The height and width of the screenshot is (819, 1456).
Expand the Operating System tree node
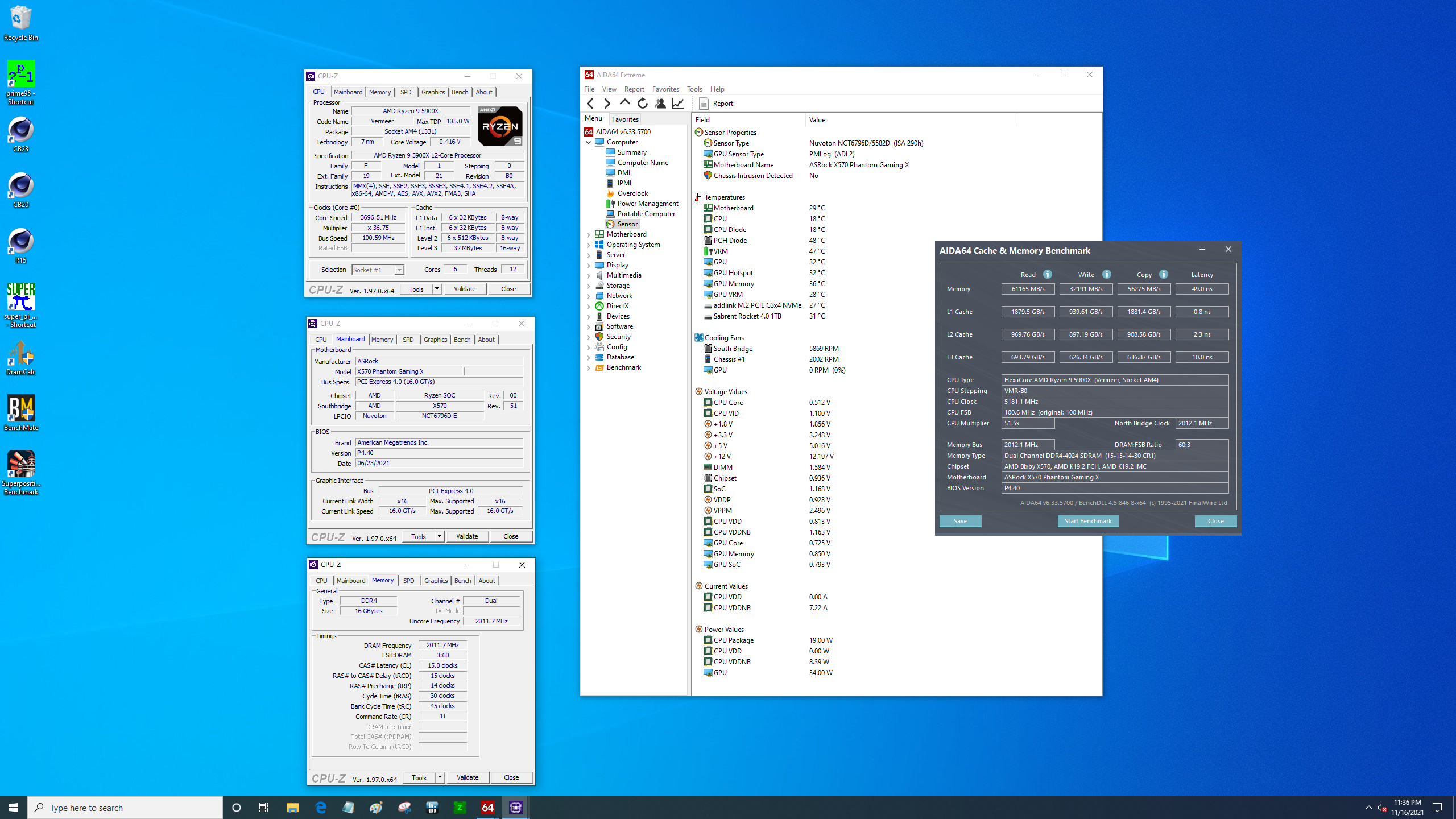pyautogui.click(x=589, y=245)
